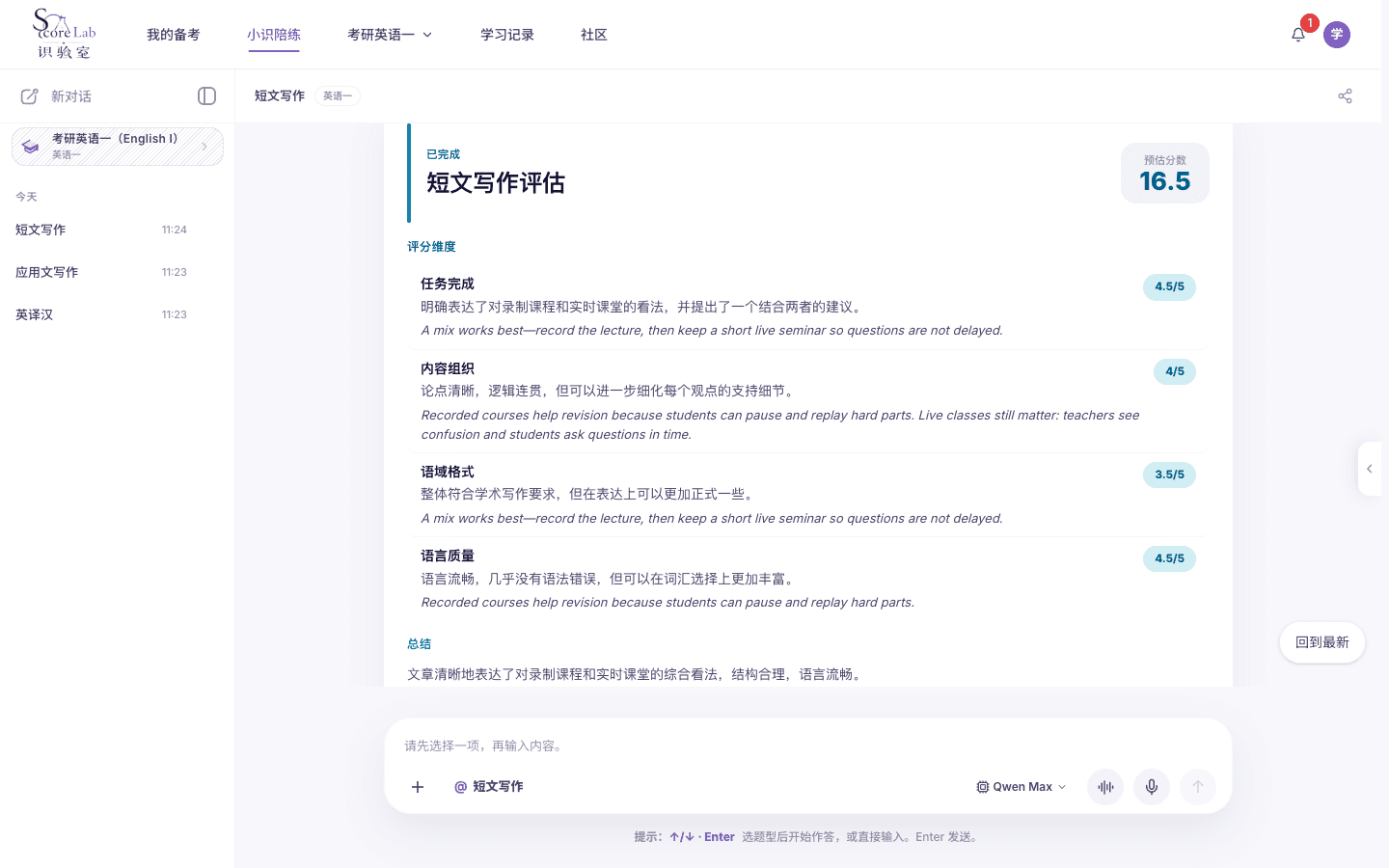Screen dimensions: 1389x868
Task: Click the 语域格式 3.5/5 score badge
Action: click(1169, 475)
